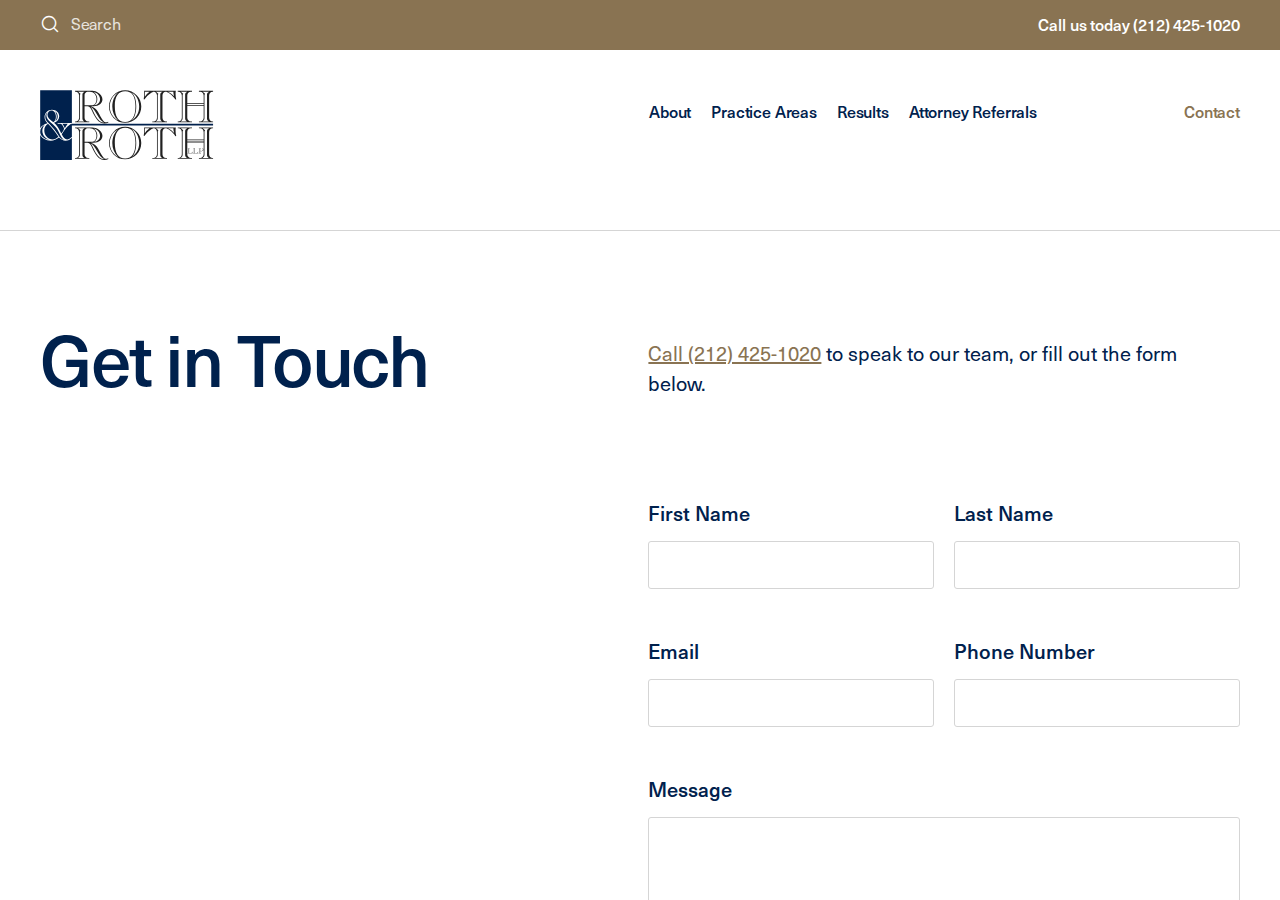Click the Message text area
The width and height of the screenshot is (1280, 900).
pyautogui.click(x=944, y=859)
